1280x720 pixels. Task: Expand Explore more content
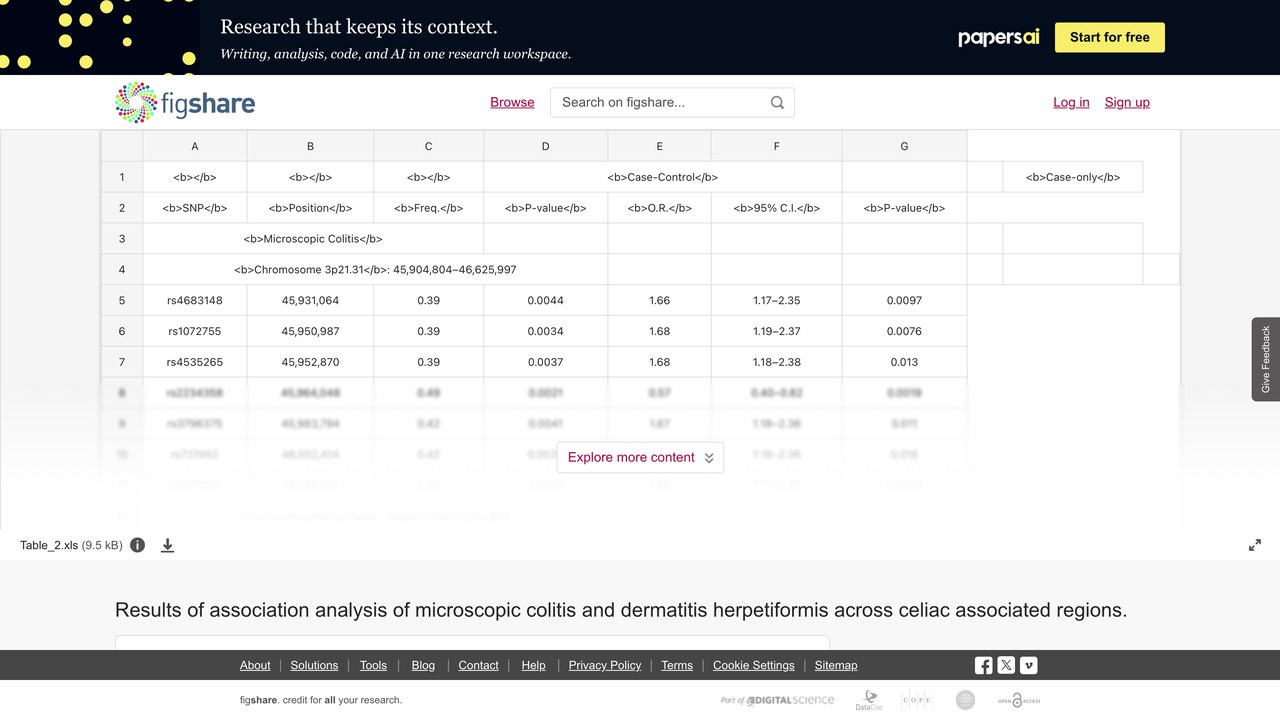[x=640, y=457]
